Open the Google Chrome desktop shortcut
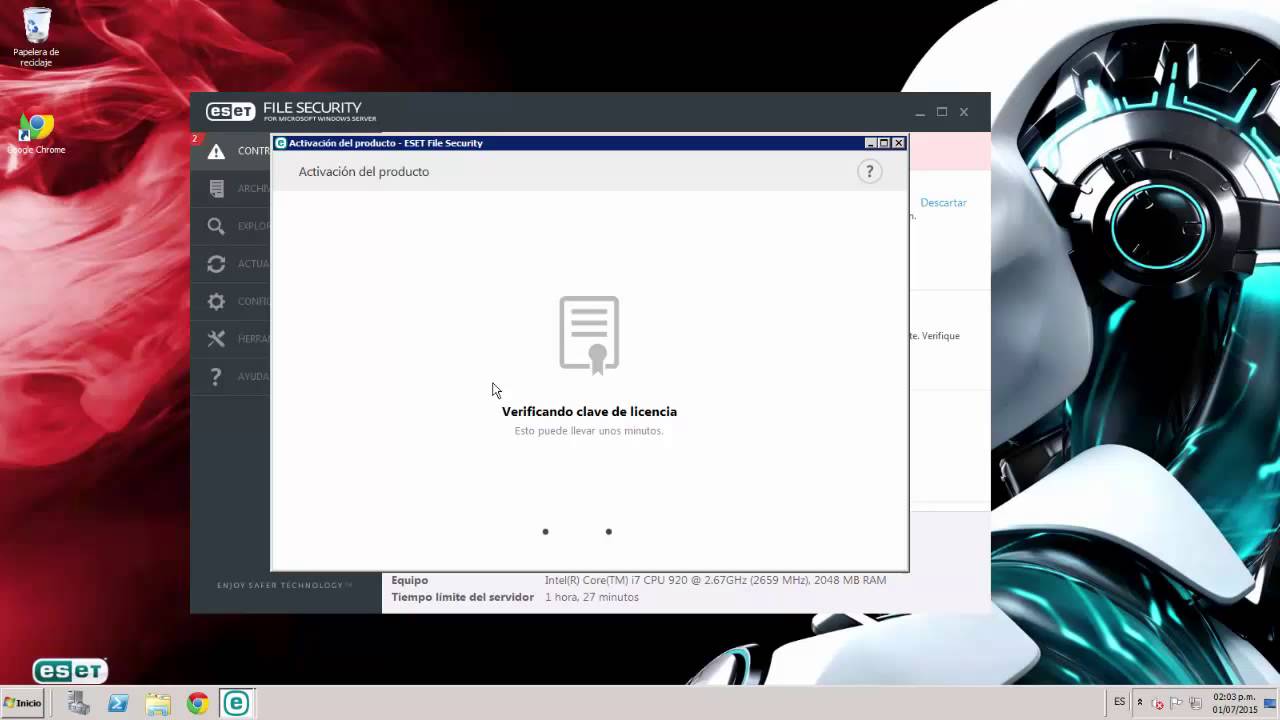Viewport: 1280px width, 720px height. point(36,134)
